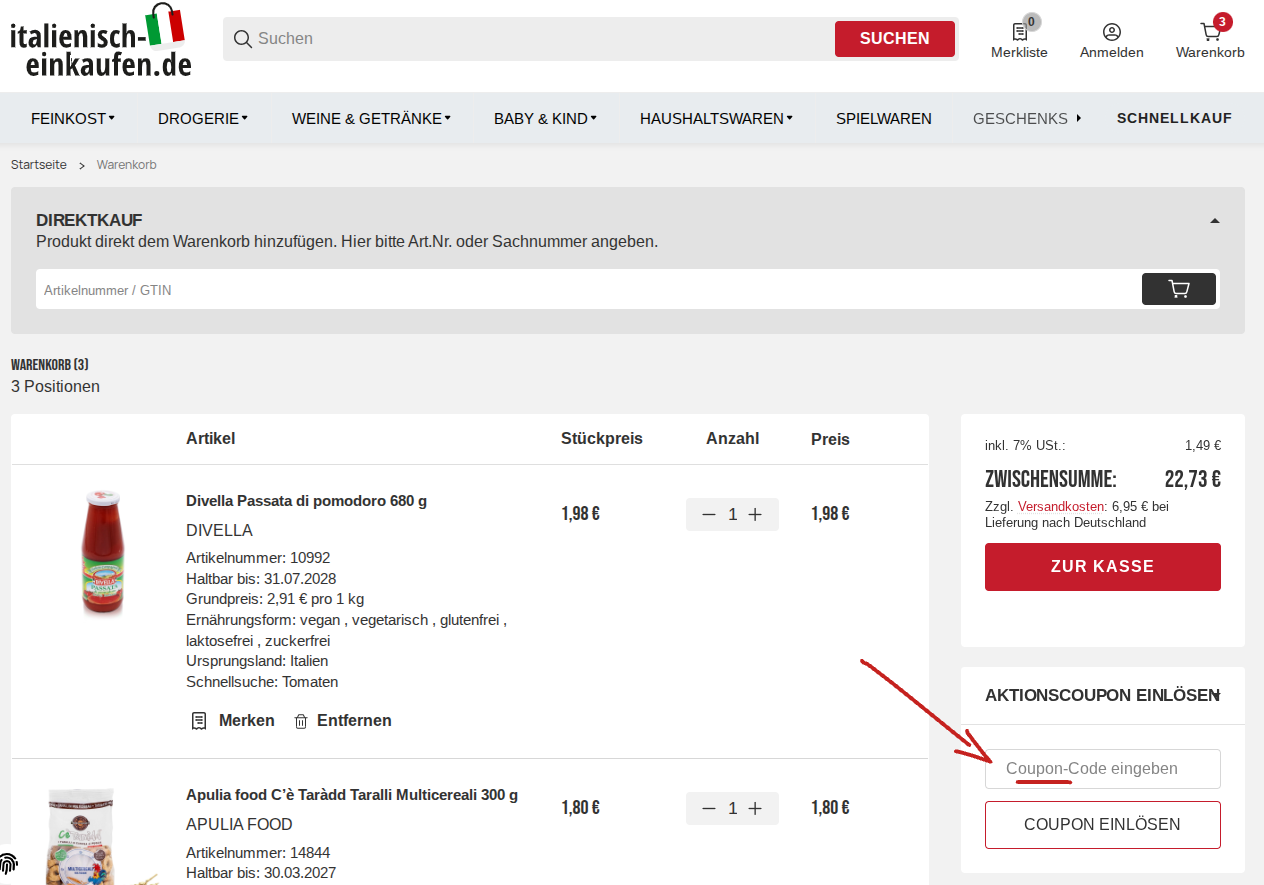Click the Anzahl column header
This screenshot has height=885, width=1264.
coord(733,439)
